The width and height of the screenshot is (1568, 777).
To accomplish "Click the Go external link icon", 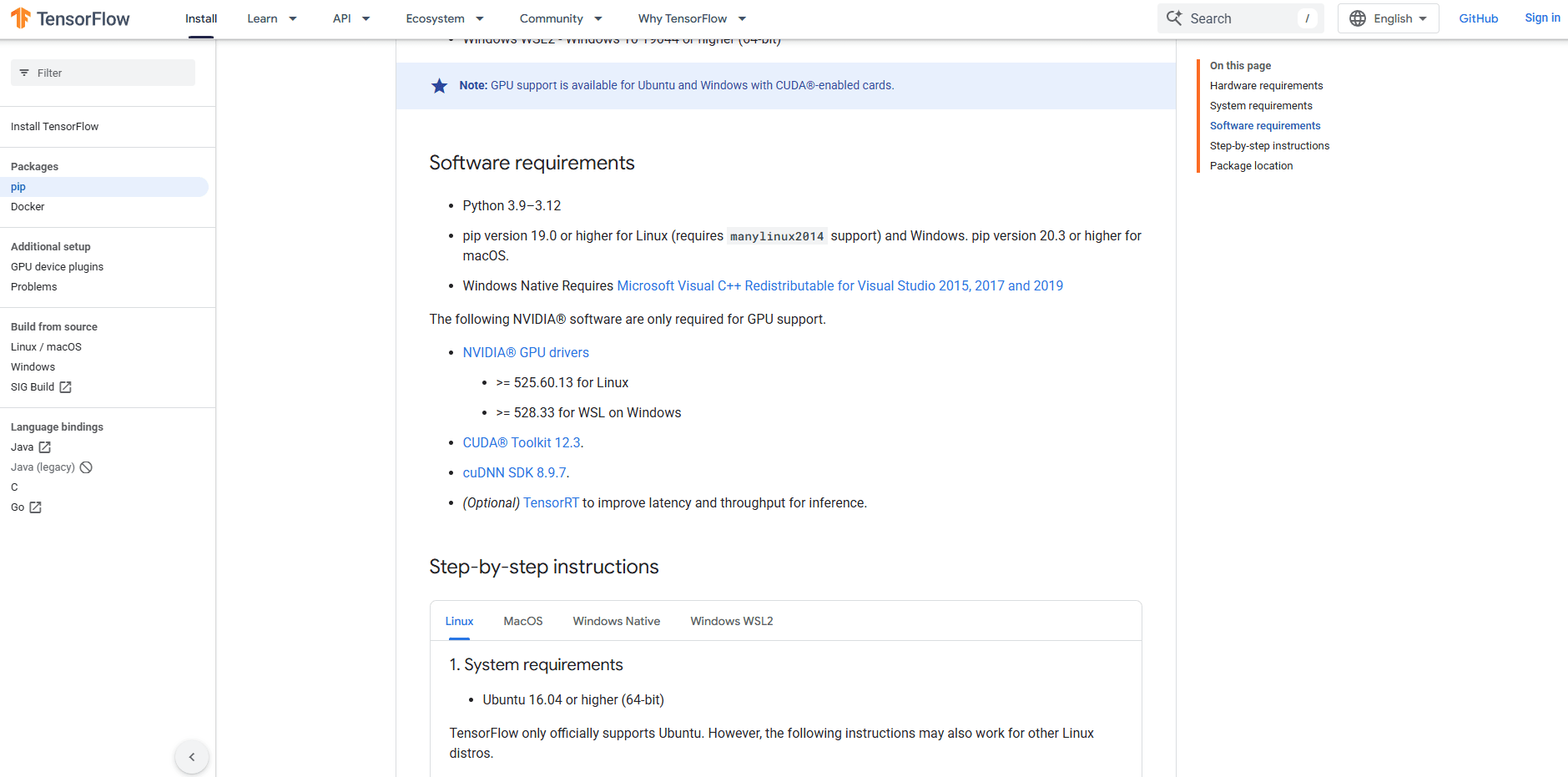I will 35,507.
